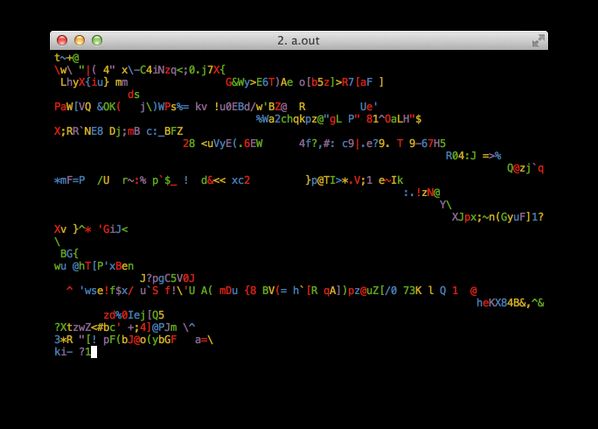Click the red "ds" text on the fourth line
Image resolution: width=598 pixels, height=429 pixels.
133,94
